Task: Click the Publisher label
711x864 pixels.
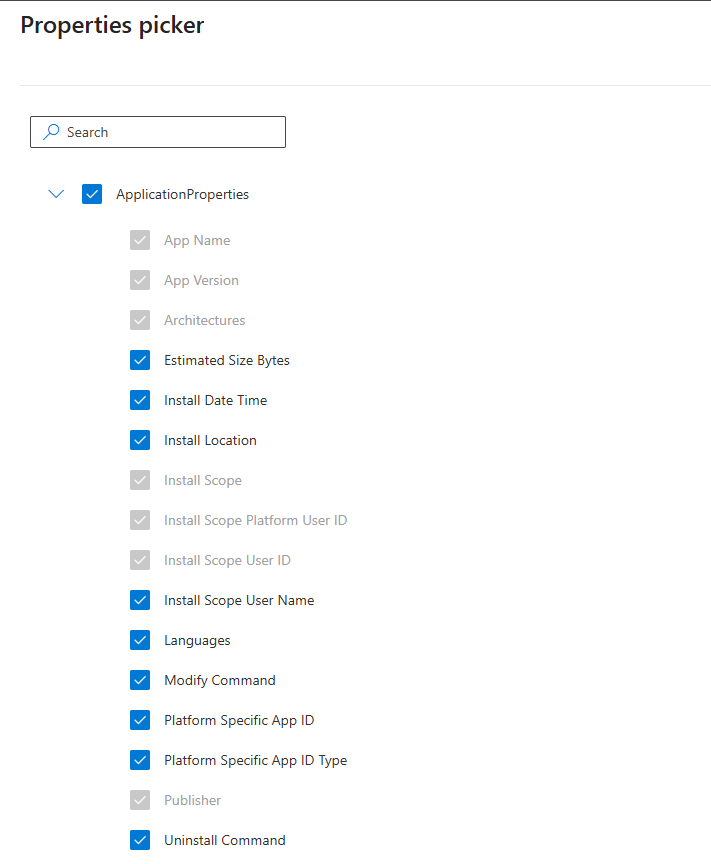Action: [192, 800]
